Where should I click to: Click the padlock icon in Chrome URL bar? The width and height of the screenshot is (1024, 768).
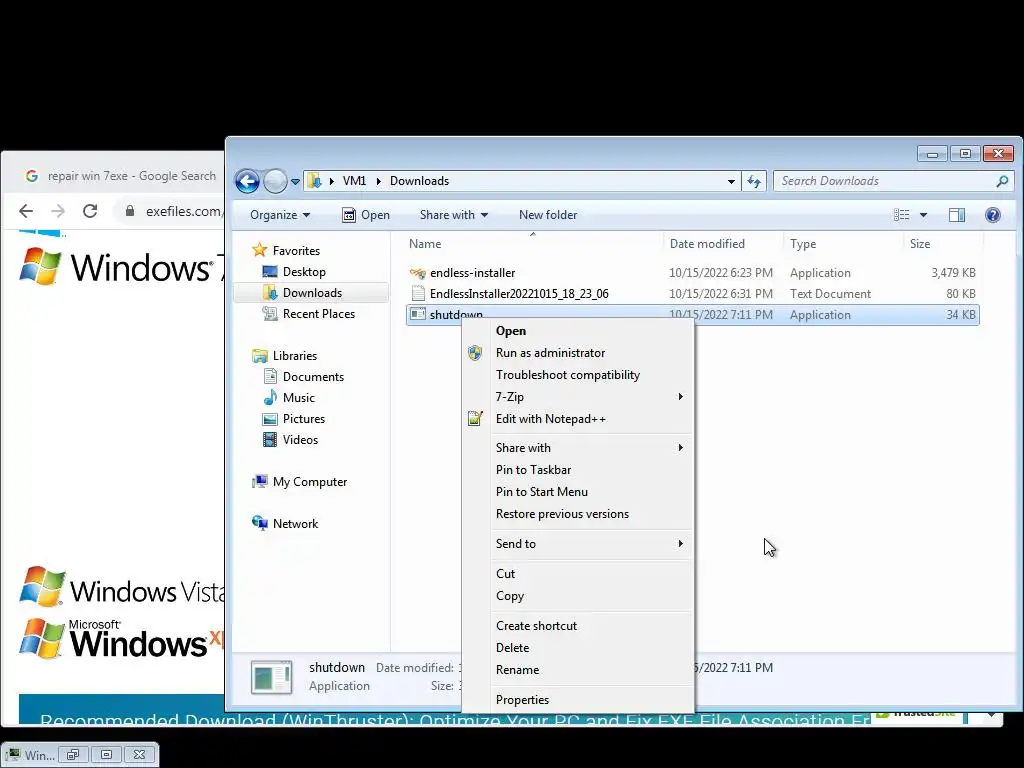coord(130,211)
